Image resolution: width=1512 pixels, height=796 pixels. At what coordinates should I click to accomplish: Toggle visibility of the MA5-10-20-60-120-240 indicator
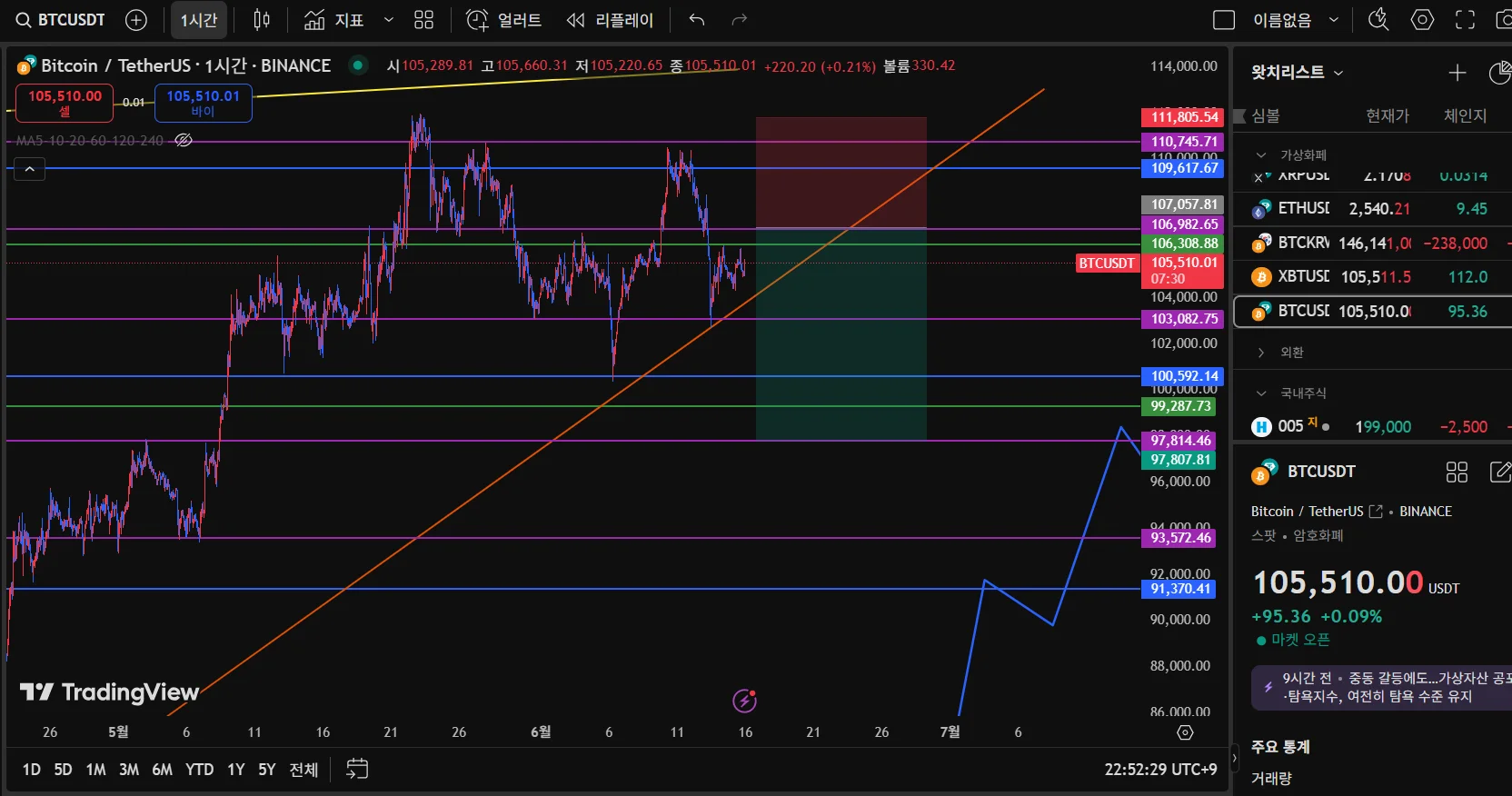coord(184,141)
